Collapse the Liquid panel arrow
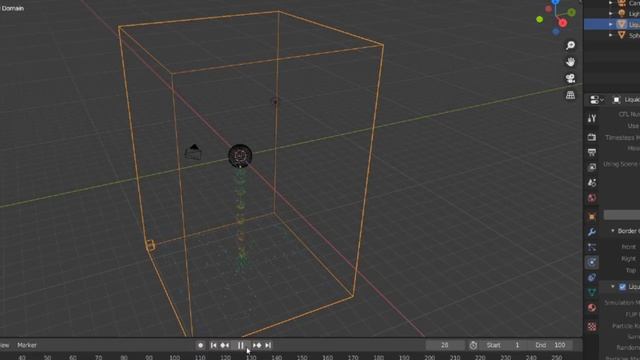The image size is (640, 360). tap(613, 287)
